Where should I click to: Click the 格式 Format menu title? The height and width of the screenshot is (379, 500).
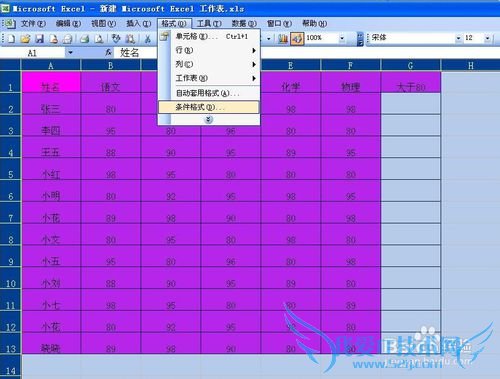click(174, 24)
